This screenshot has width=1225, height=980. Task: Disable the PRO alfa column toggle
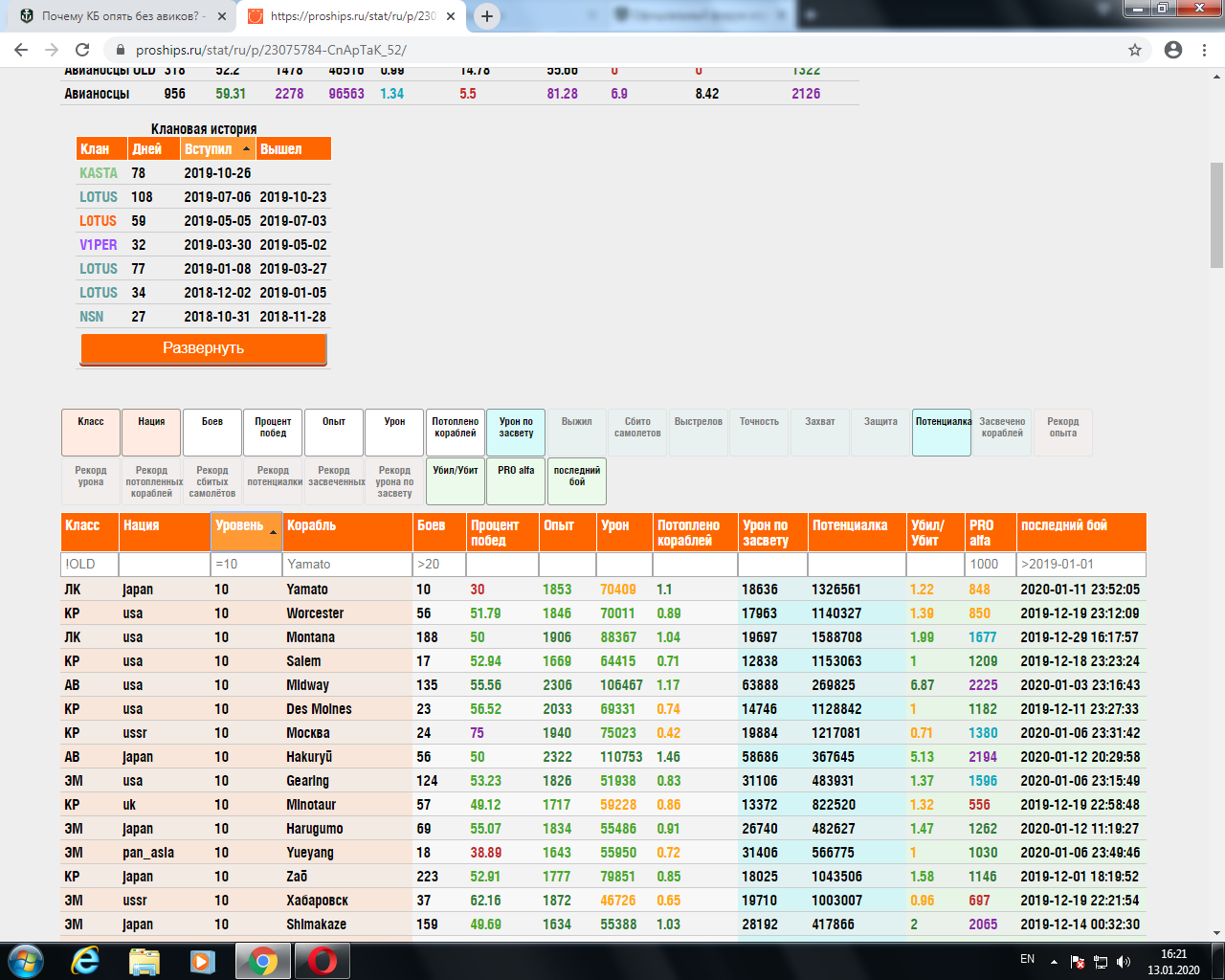point(516,481)
